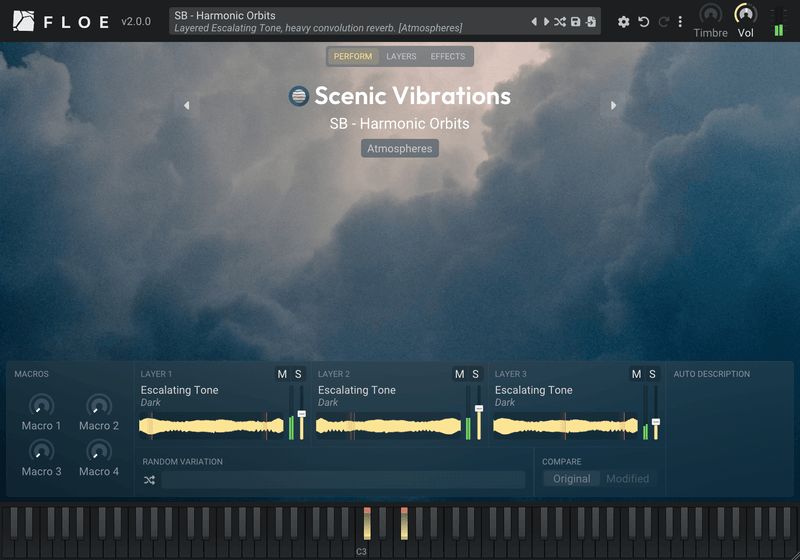Click the LAYER 2 heading
The height and width of the screenshot is (560, 800).
(334, 374)
